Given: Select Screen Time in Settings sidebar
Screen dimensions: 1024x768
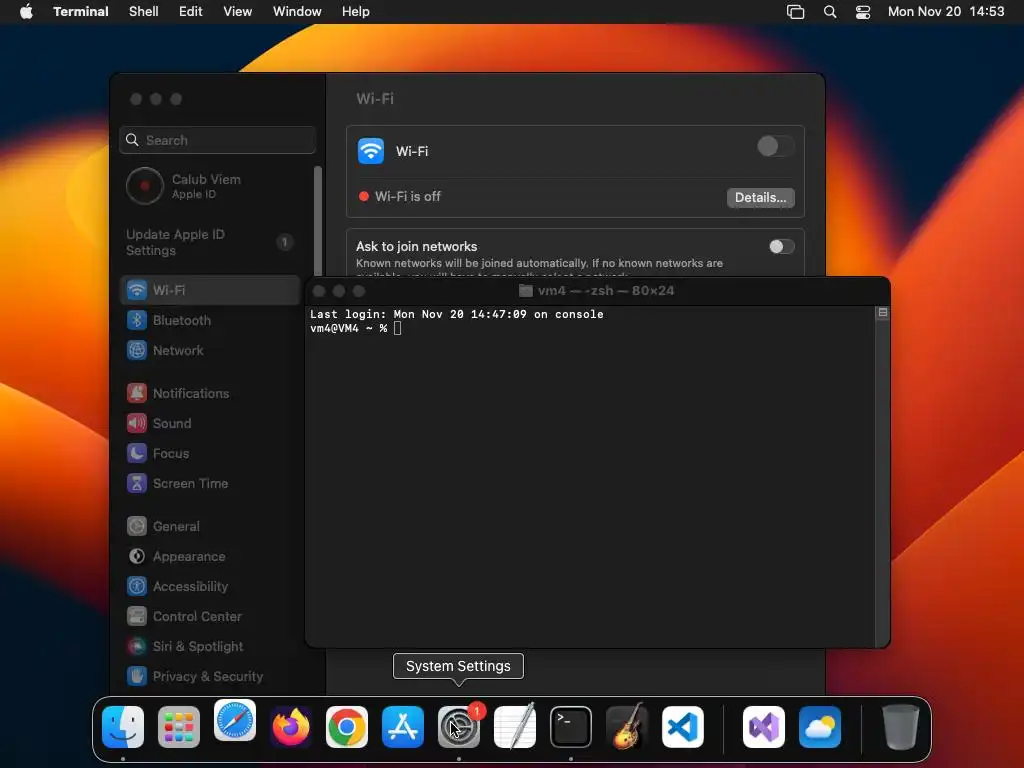Looking at the screenshot, I should click(210, 483).
